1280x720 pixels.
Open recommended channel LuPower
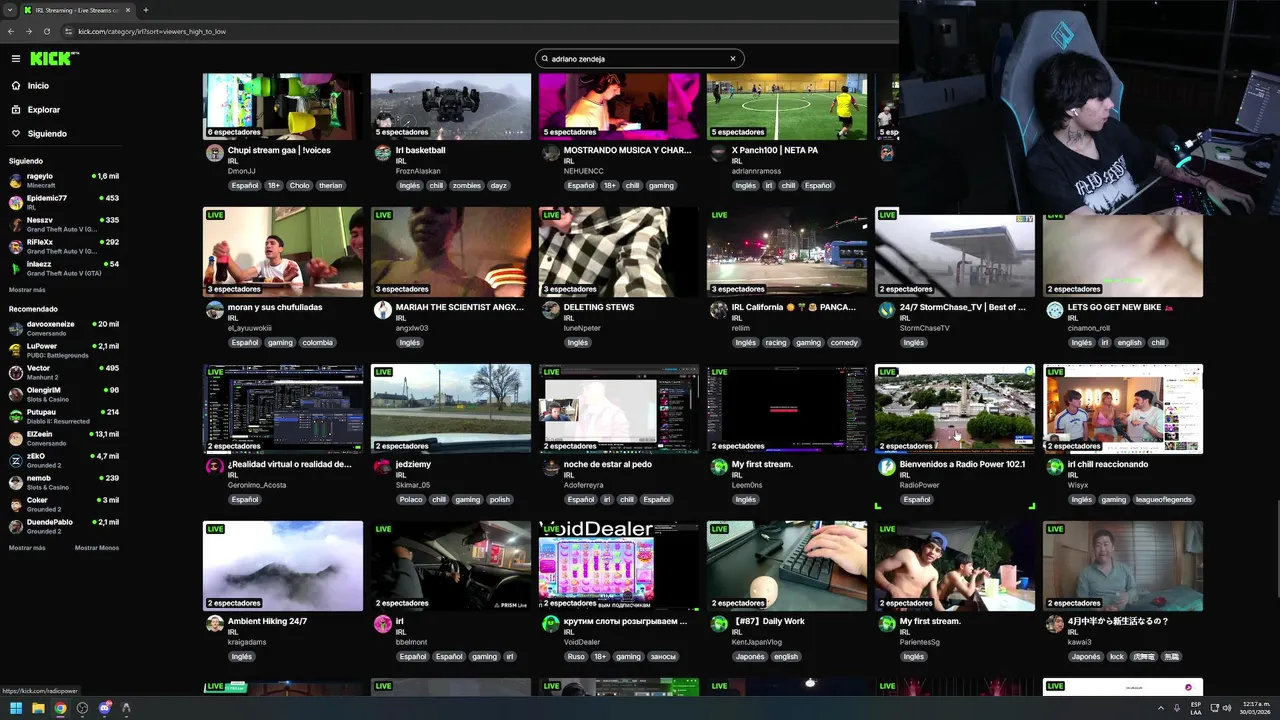coord(64,350)
